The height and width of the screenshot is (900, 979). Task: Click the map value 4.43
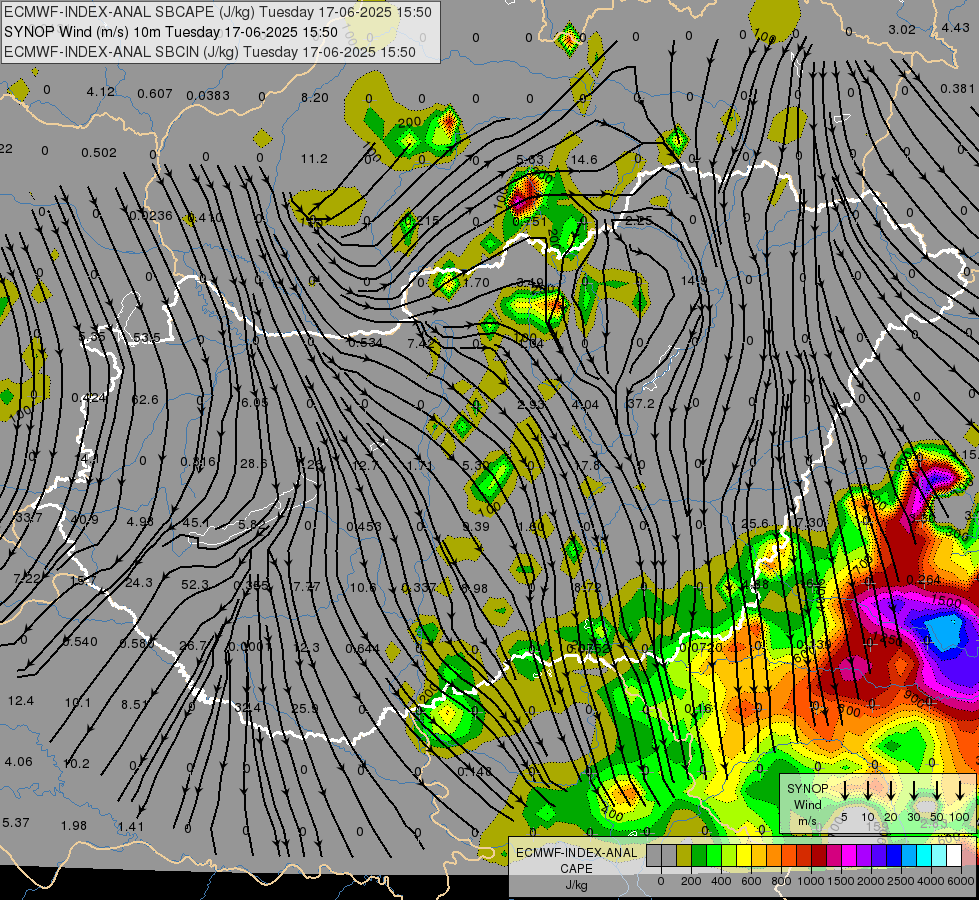click(955, 27)
